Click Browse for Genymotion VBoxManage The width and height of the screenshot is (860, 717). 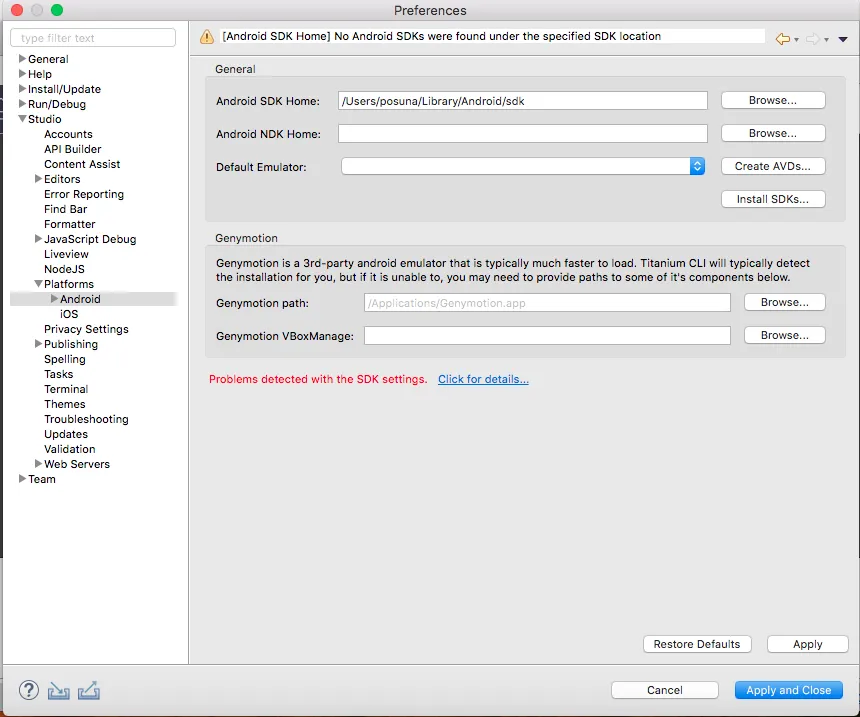tap(784, 335)
